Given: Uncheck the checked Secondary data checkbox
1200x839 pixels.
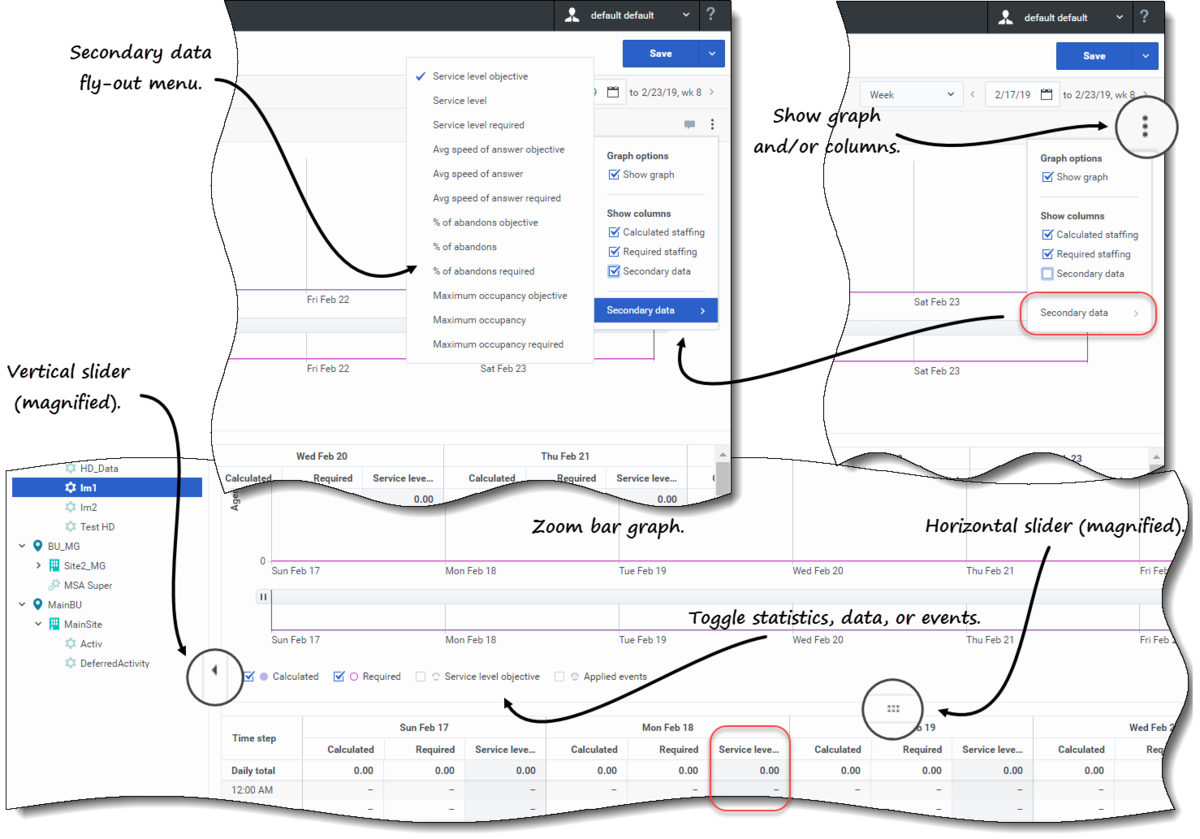Looking at the screenshot, I should click(x=614, y=271).
